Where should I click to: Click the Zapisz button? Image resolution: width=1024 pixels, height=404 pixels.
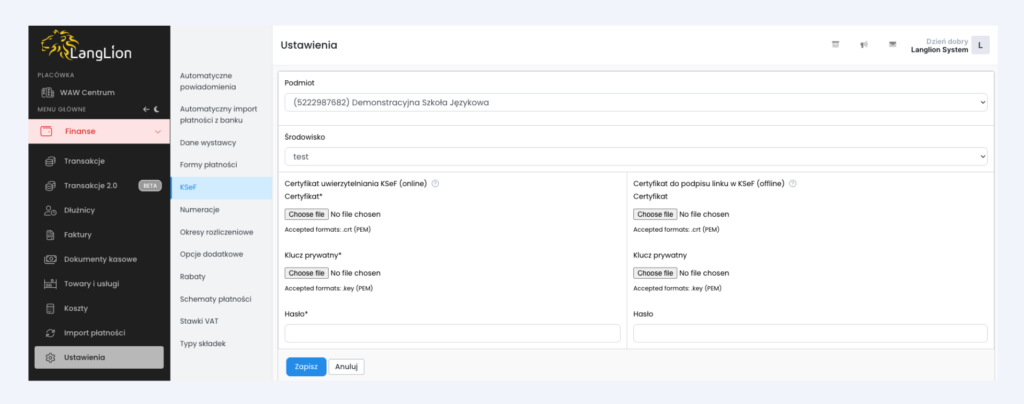tap(305, 366)
